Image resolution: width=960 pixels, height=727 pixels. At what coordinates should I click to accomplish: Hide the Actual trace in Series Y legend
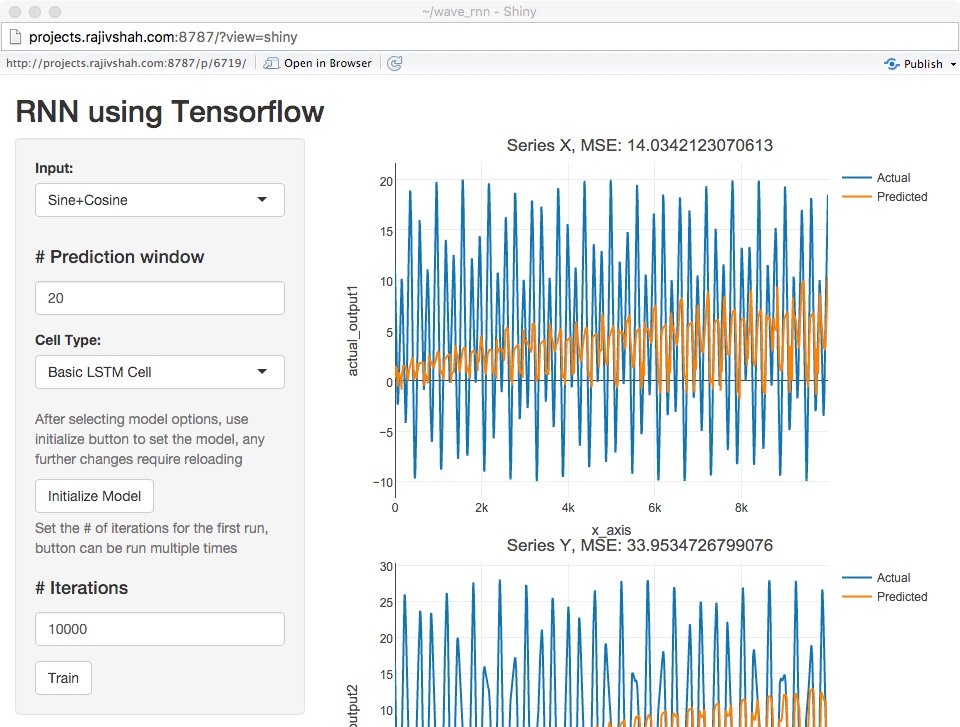click(x=893, y=578)
